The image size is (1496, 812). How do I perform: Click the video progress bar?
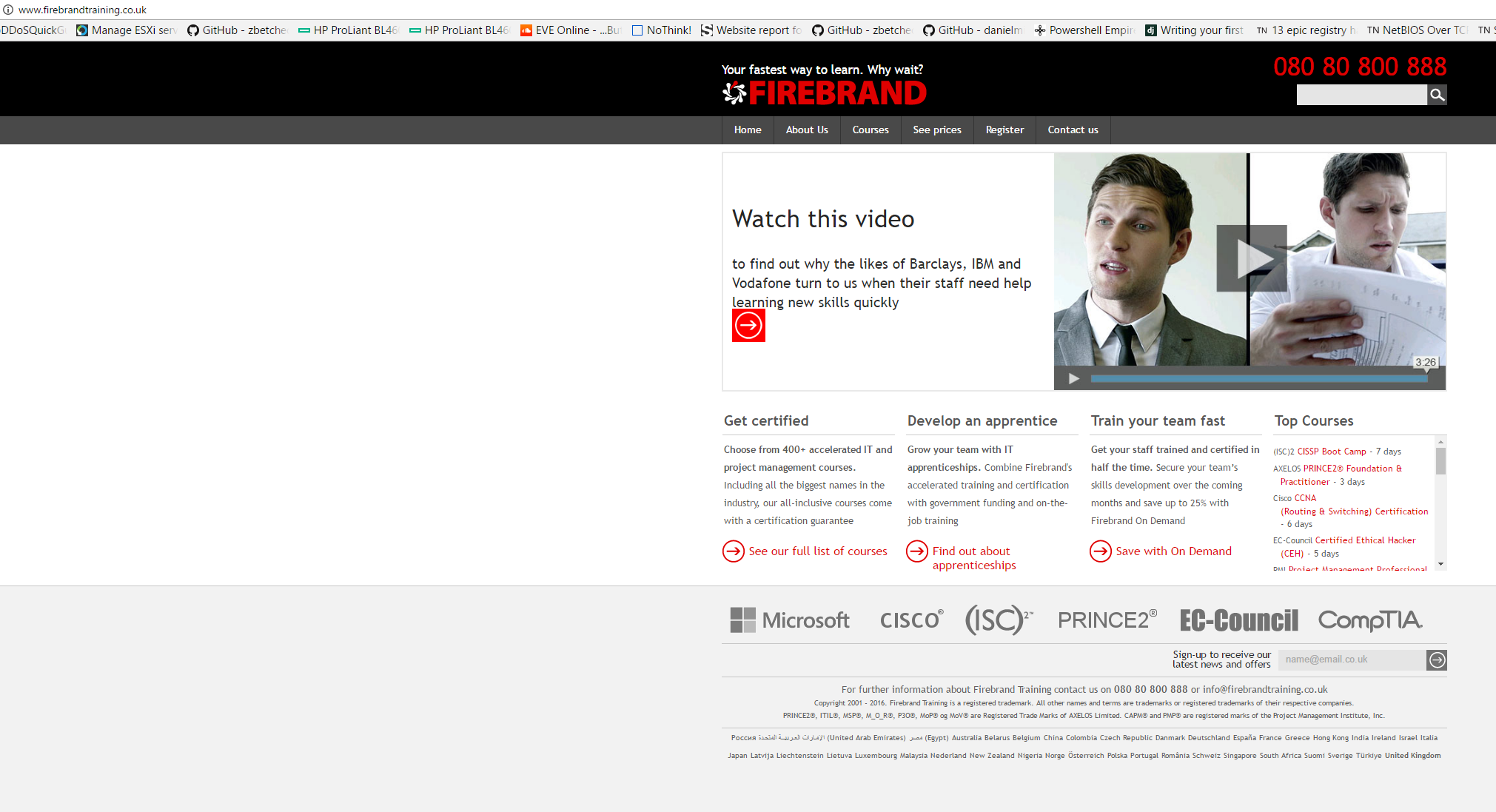[x=1258, y=379]
